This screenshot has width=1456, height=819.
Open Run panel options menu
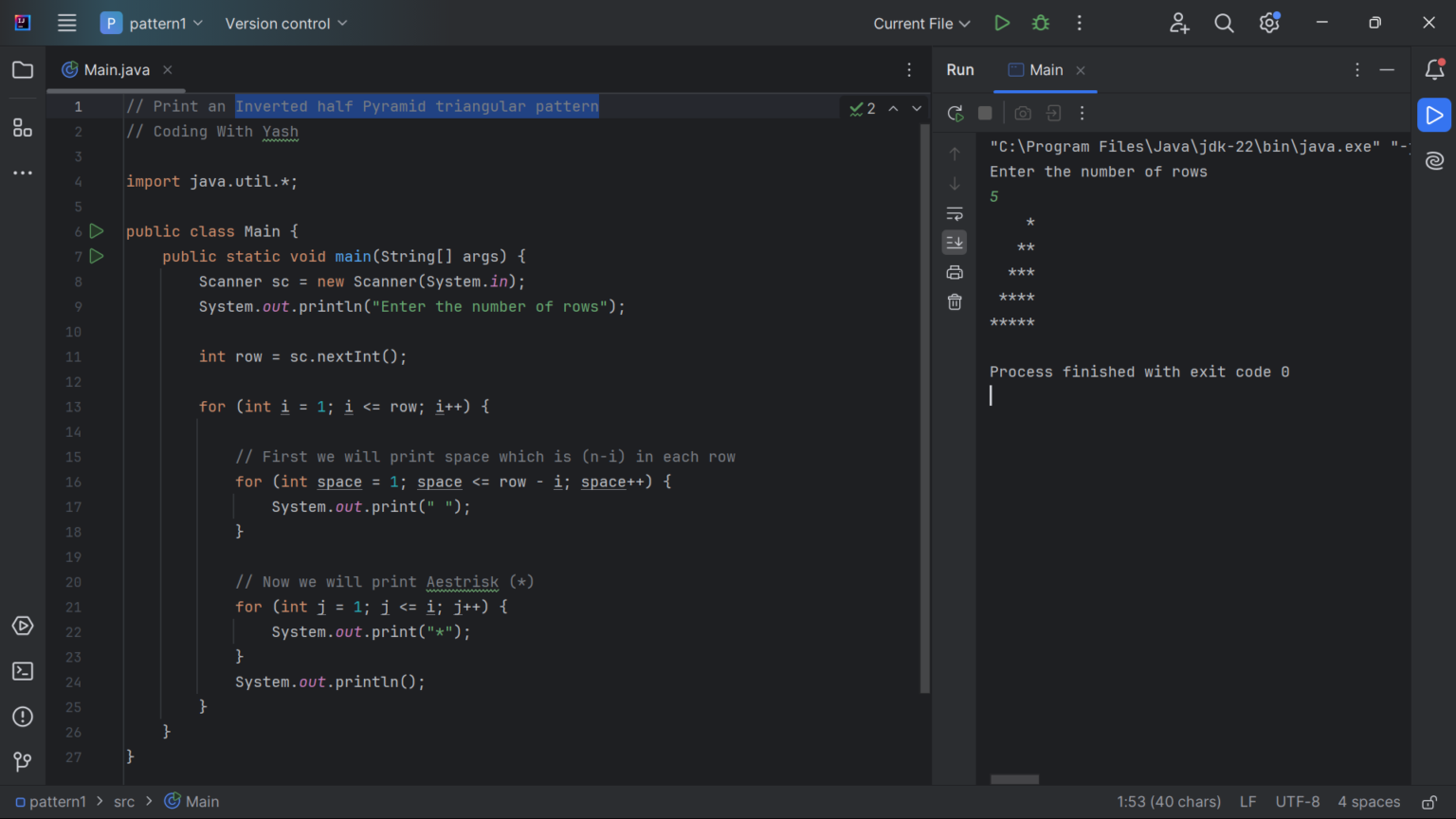click(1357, 70)
